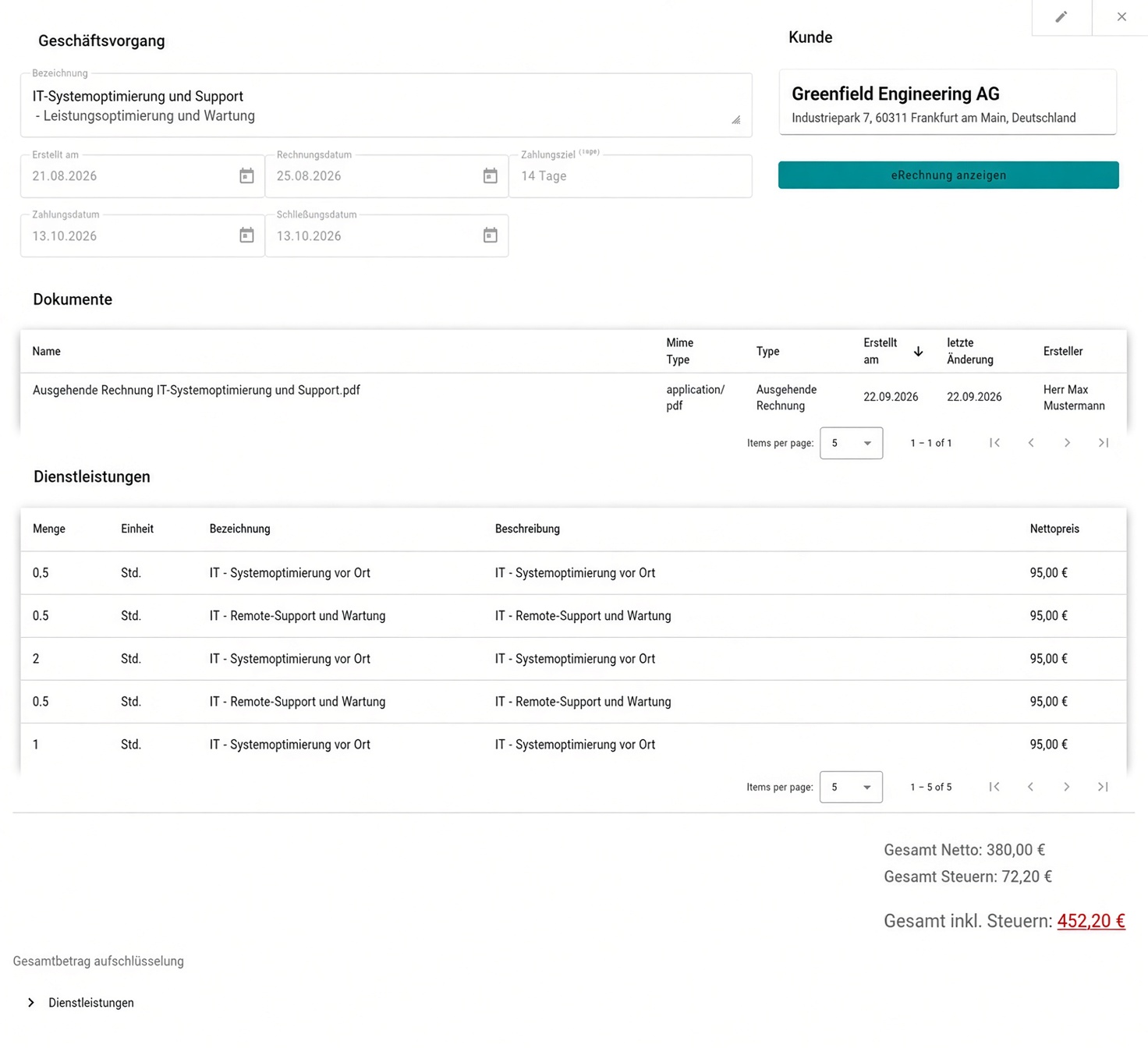The image size is (1148, 1048).
Task: Click the Gesamt Steuern: 72,20 € text
Action: click(x=968, y=876)
